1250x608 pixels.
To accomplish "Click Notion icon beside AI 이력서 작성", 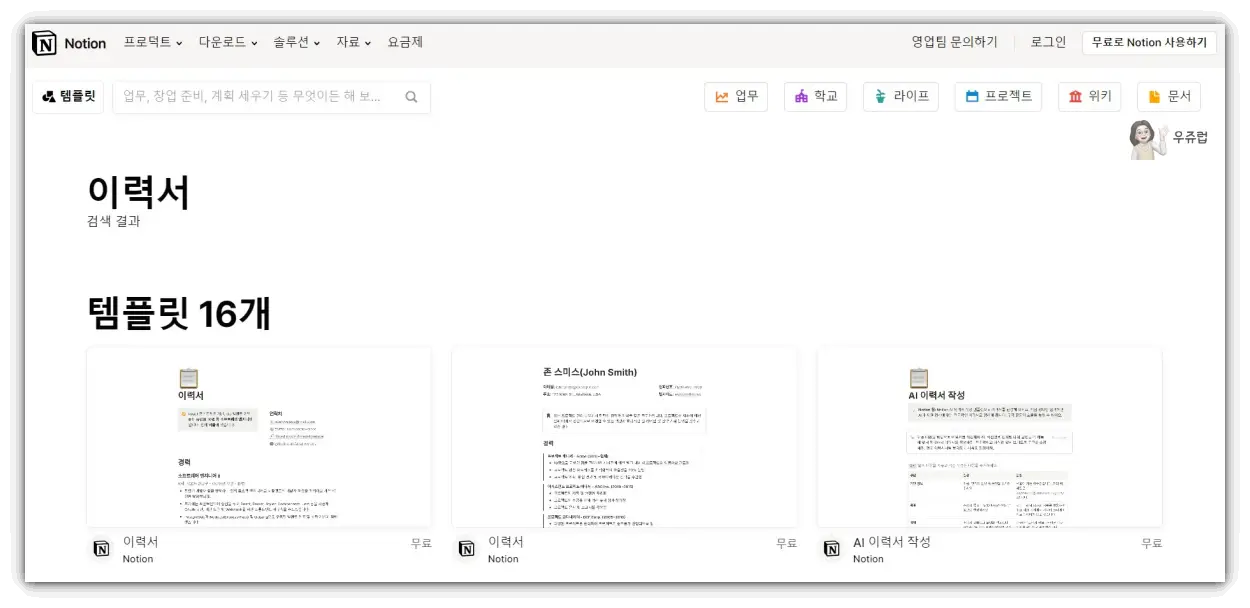I will 832,549.
